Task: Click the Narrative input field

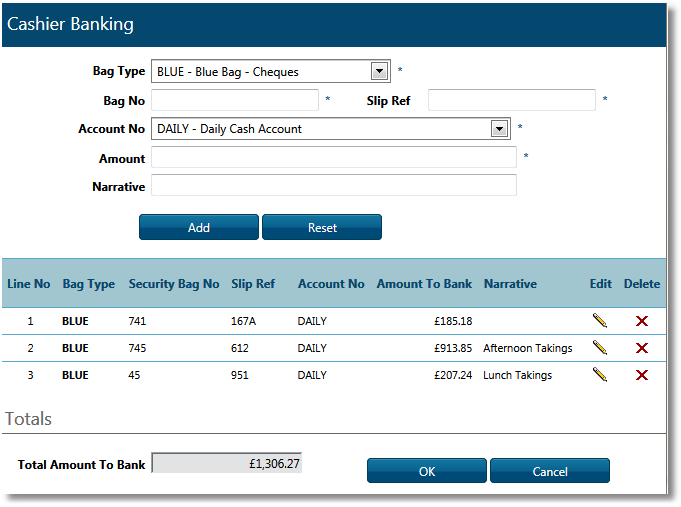Action: click(334, 186)
